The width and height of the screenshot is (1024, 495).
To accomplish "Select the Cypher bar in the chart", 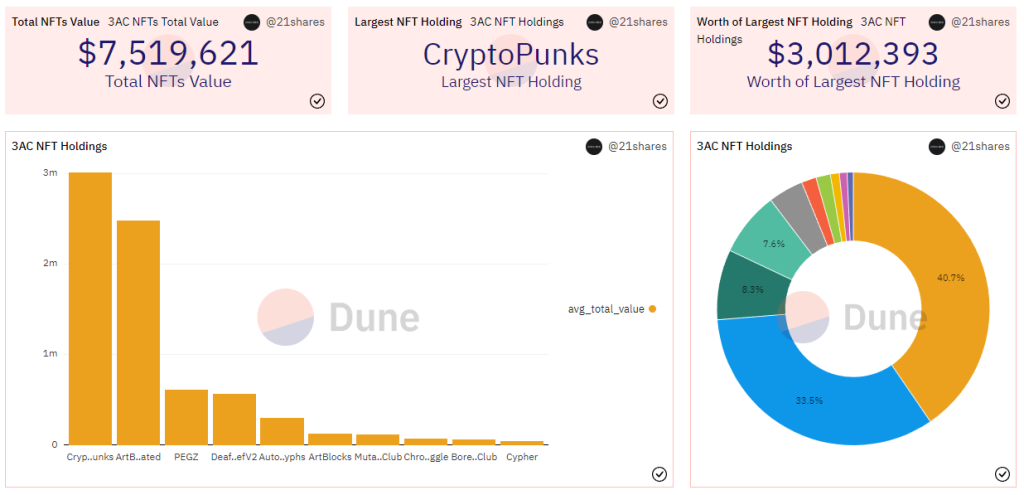I will click(x=522, y=443).
